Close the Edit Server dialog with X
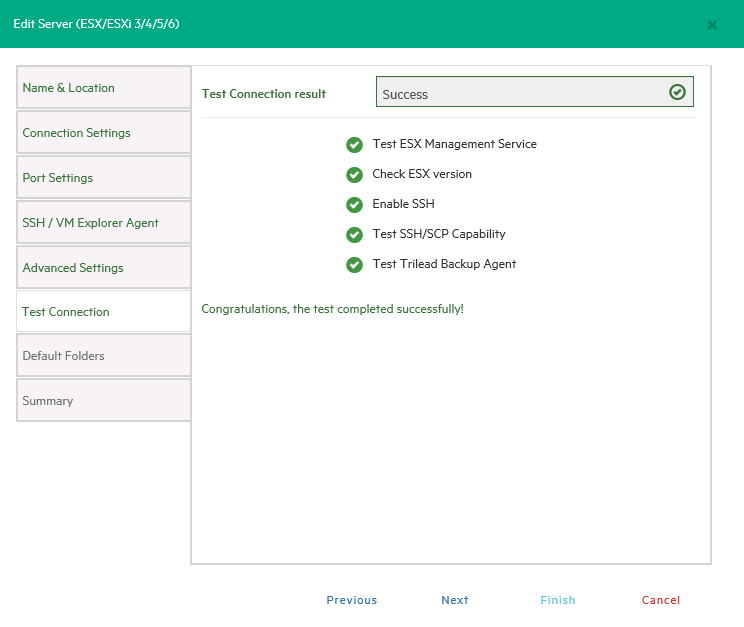Image resolution: width=744 pixels, height=627 pixels. (712, 24)
